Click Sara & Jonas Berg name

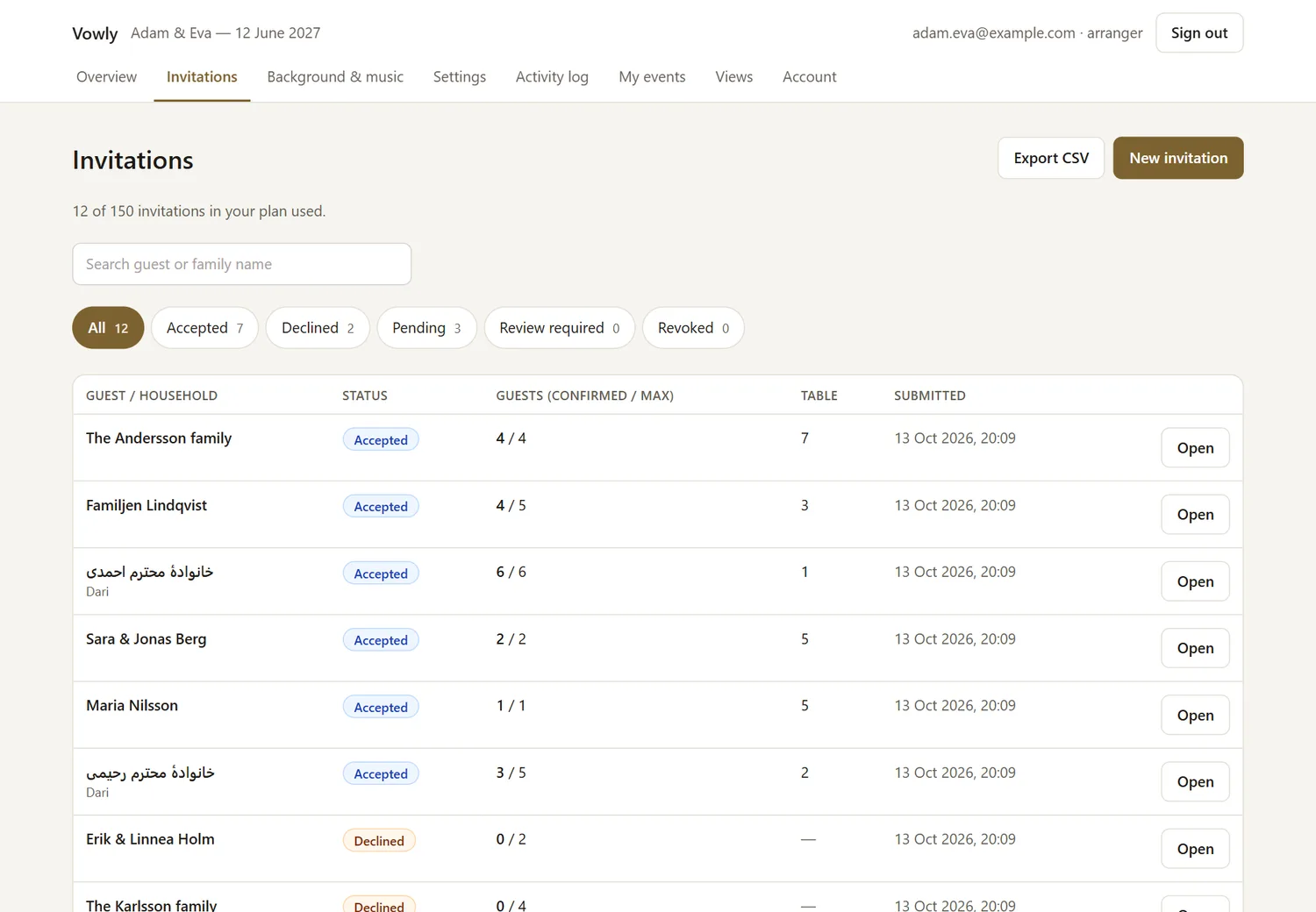click(147, 639)
